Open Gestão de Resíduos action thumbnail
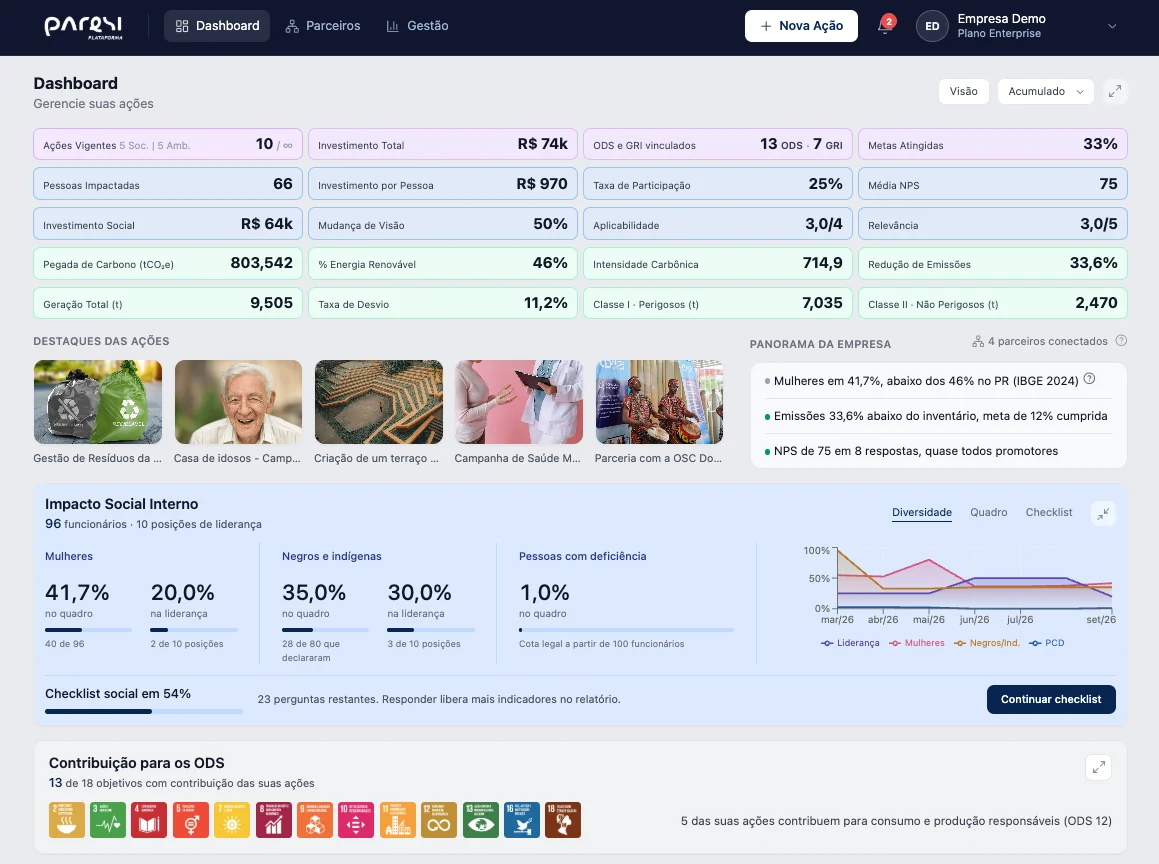The height and width of the screenshot is (864, 1159). pyautogui.click(x=98, y=402)
